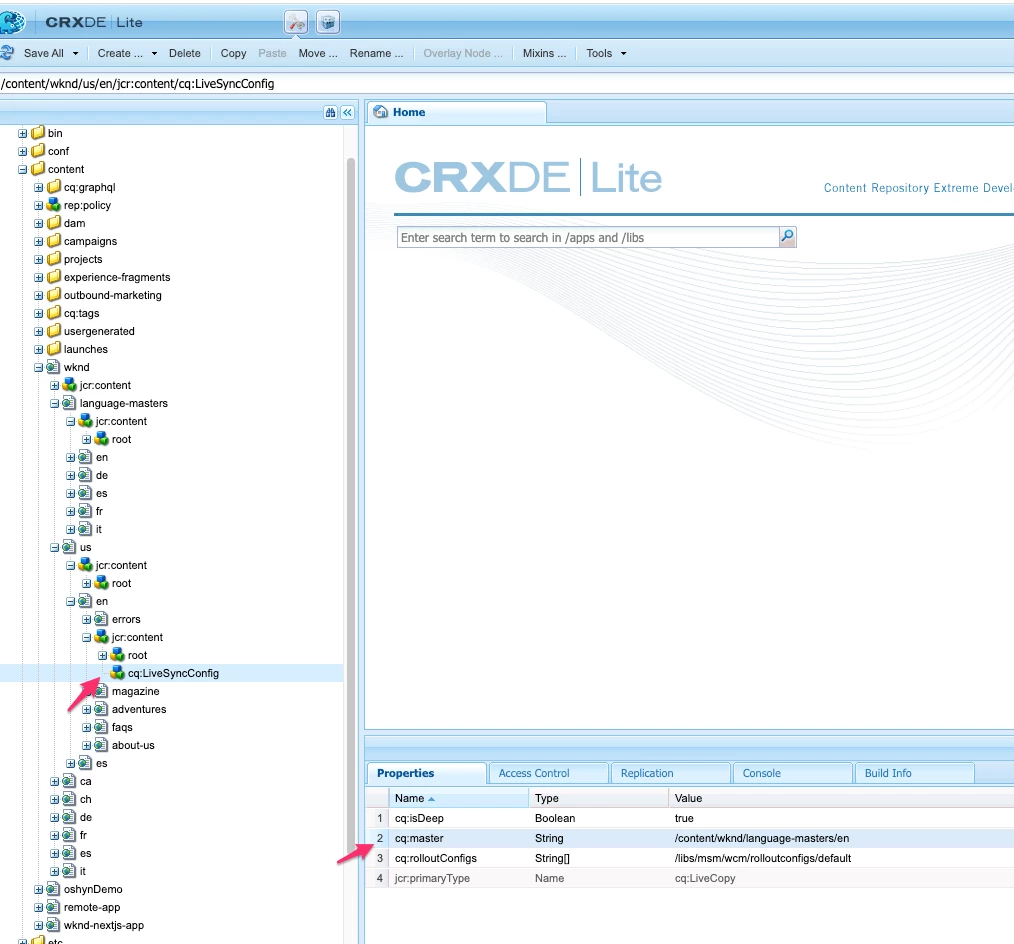Switch to the Access Control tab
Viewport: 1014px width, 944px height.
tap(548, 773)
